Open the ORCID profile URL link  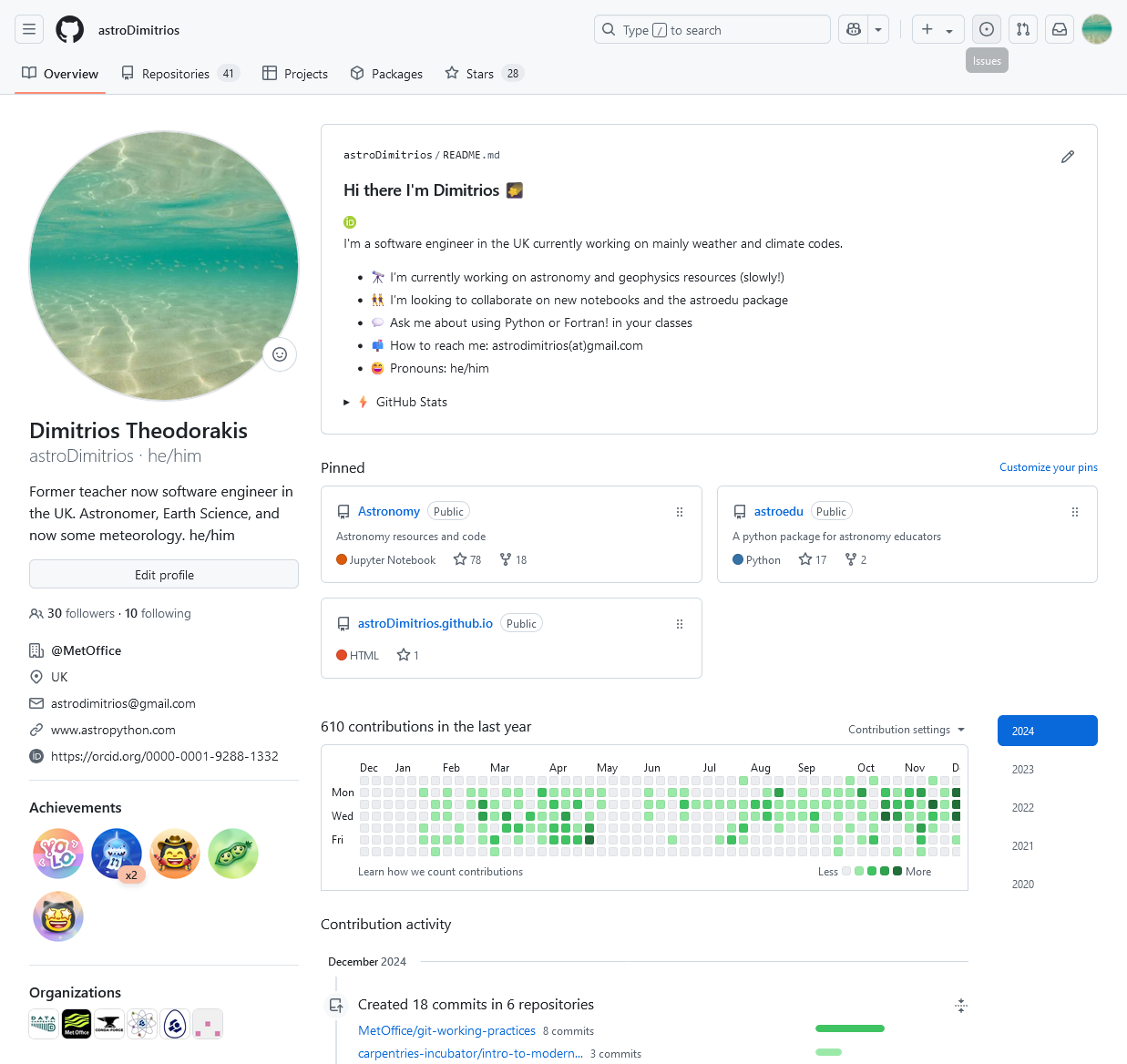(x=165, y=756)
